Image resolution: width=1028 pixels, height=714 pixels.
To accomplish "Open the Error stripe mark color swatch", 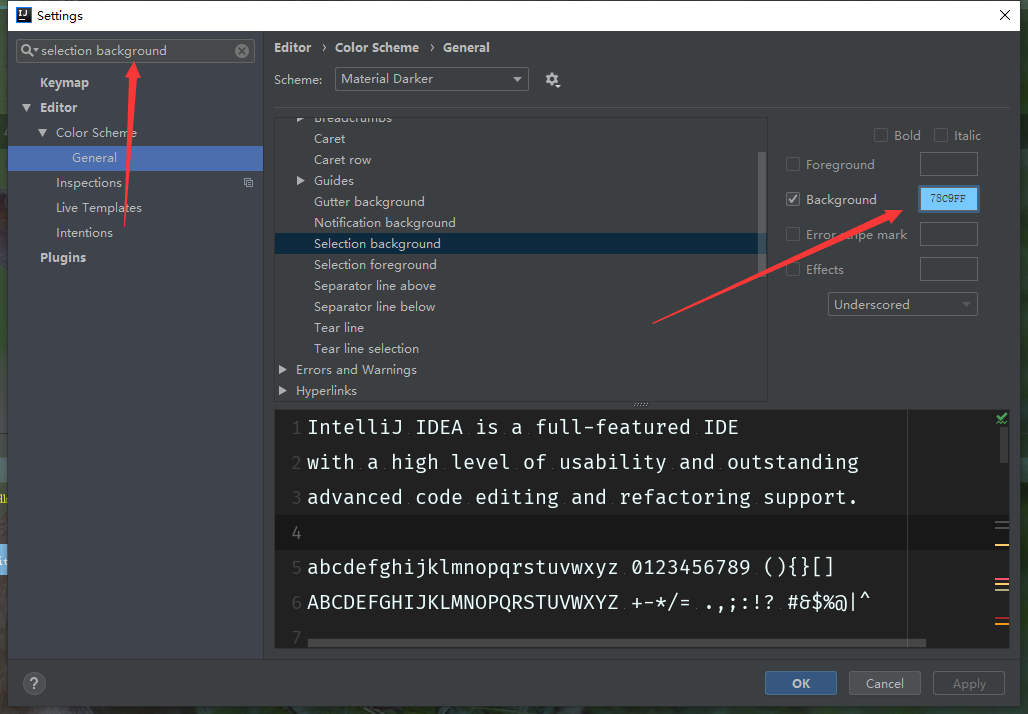I will click(949, 234).
